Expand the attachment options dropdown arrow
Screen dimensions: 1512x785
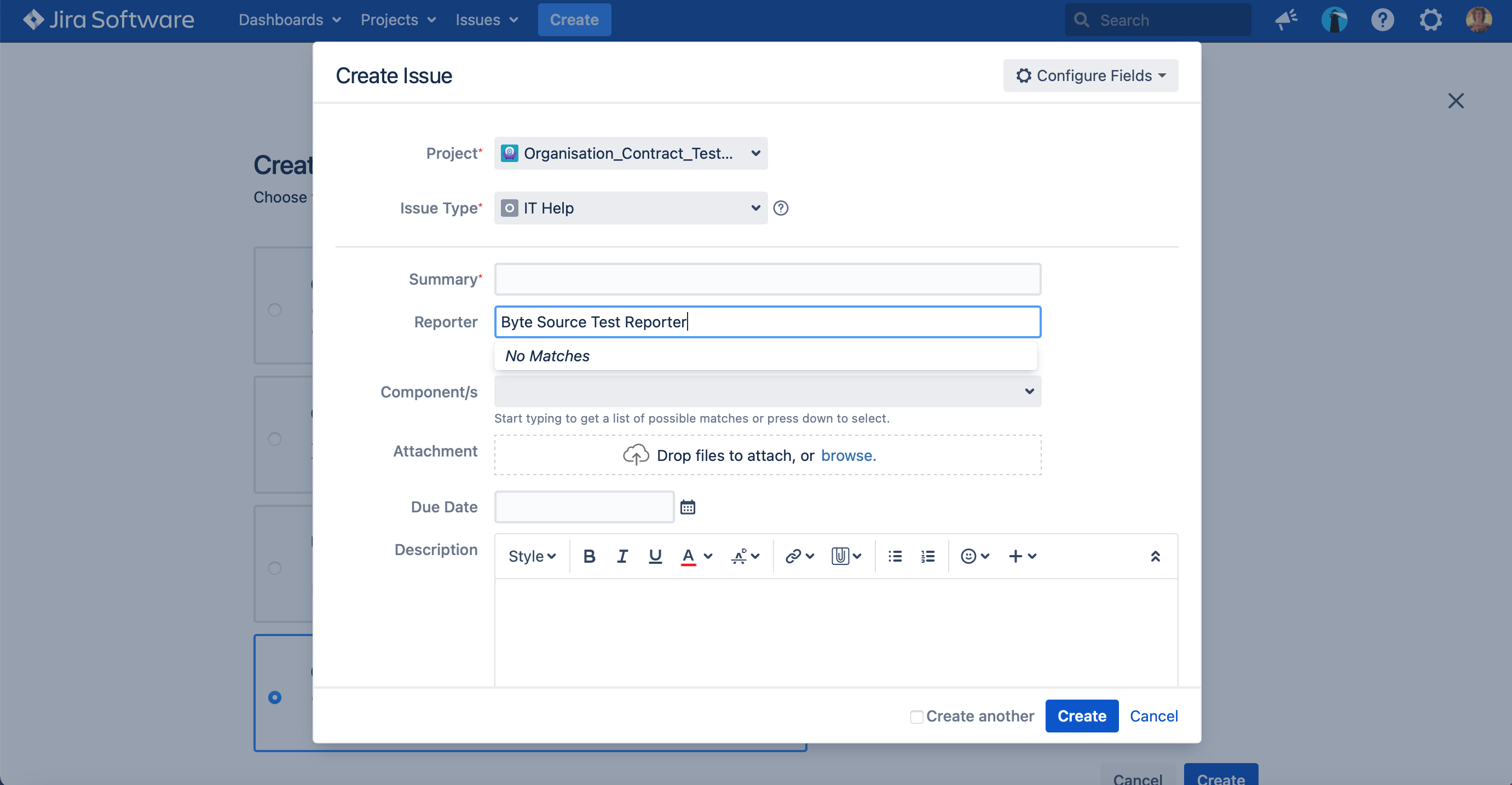point(857,556)
